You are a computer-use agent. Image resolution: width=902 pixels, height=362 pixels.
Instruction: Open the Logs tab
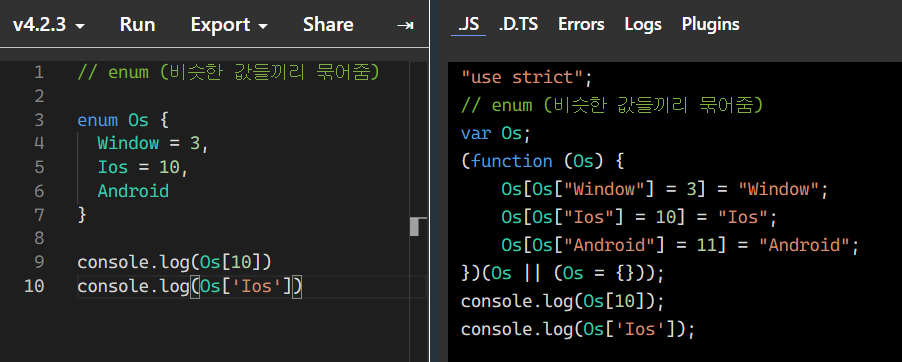coord(643,25)
